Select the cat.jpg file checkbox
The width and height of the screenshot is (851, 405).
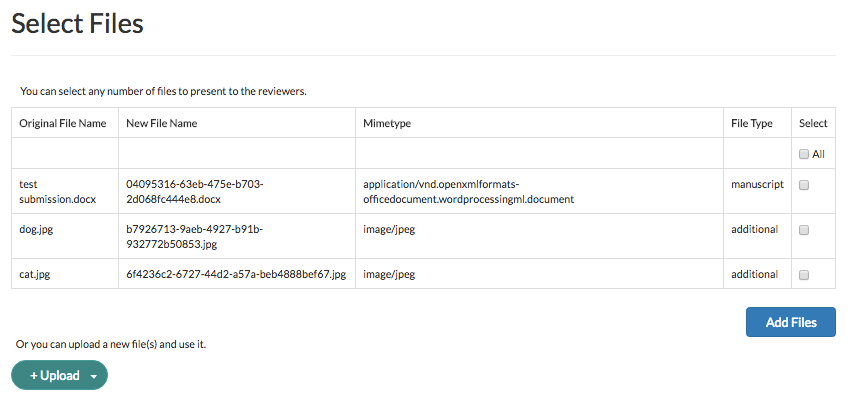click(x=804, y=275)
